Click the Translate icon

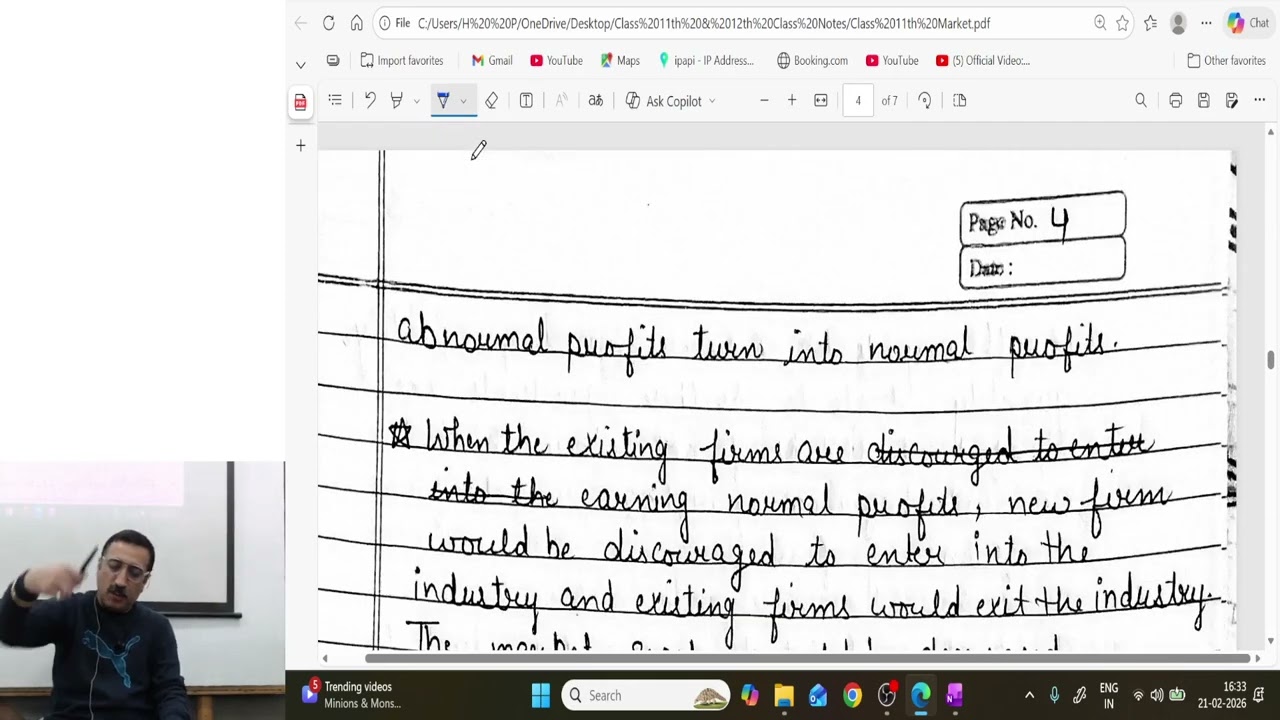[596, 100]
